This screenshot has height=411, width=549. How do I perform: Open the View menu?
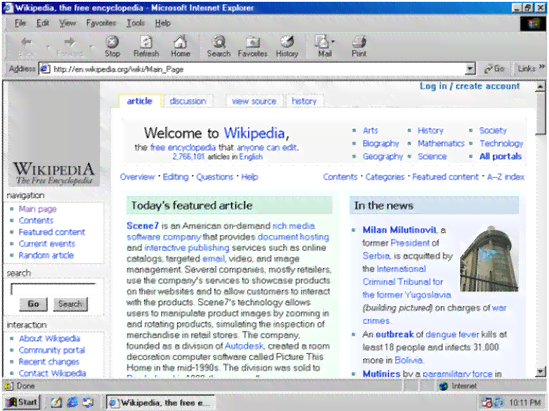point(67,23)
